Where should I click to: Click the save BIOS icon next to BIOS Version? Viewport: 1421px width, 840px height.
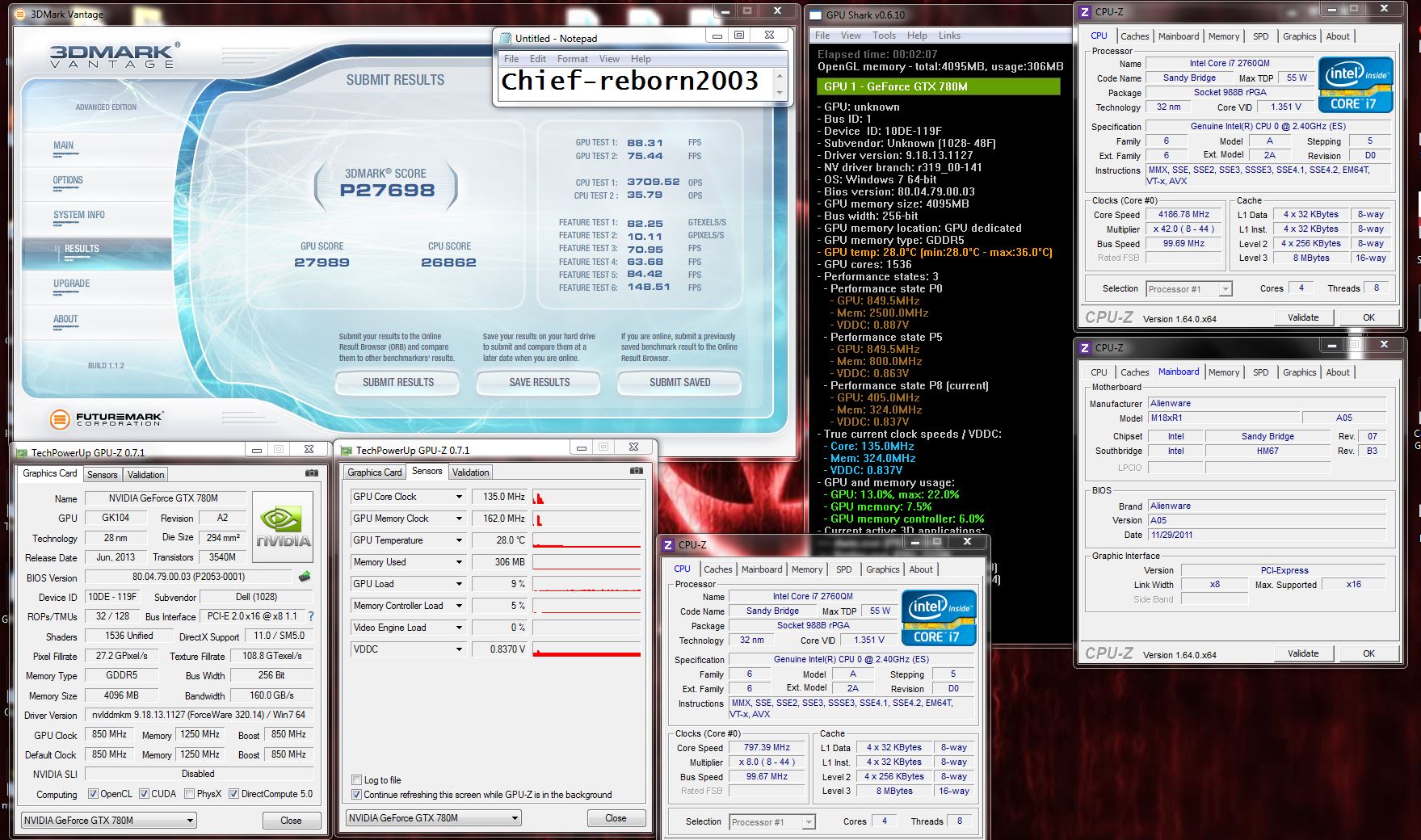(x=305, y=577)
